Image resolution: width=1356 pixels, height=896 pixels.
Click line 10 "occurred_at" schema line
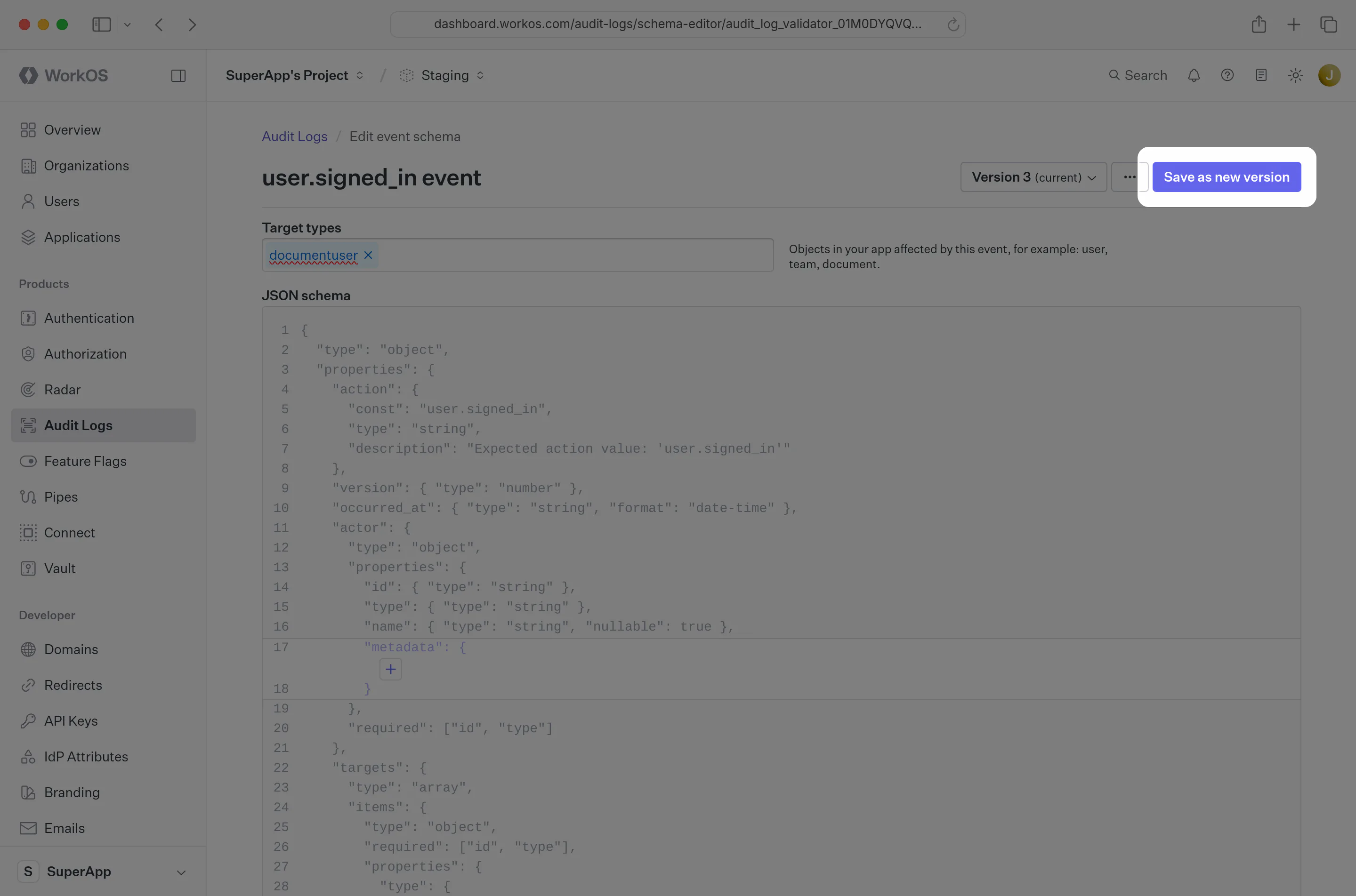click(x=564, y=508)
